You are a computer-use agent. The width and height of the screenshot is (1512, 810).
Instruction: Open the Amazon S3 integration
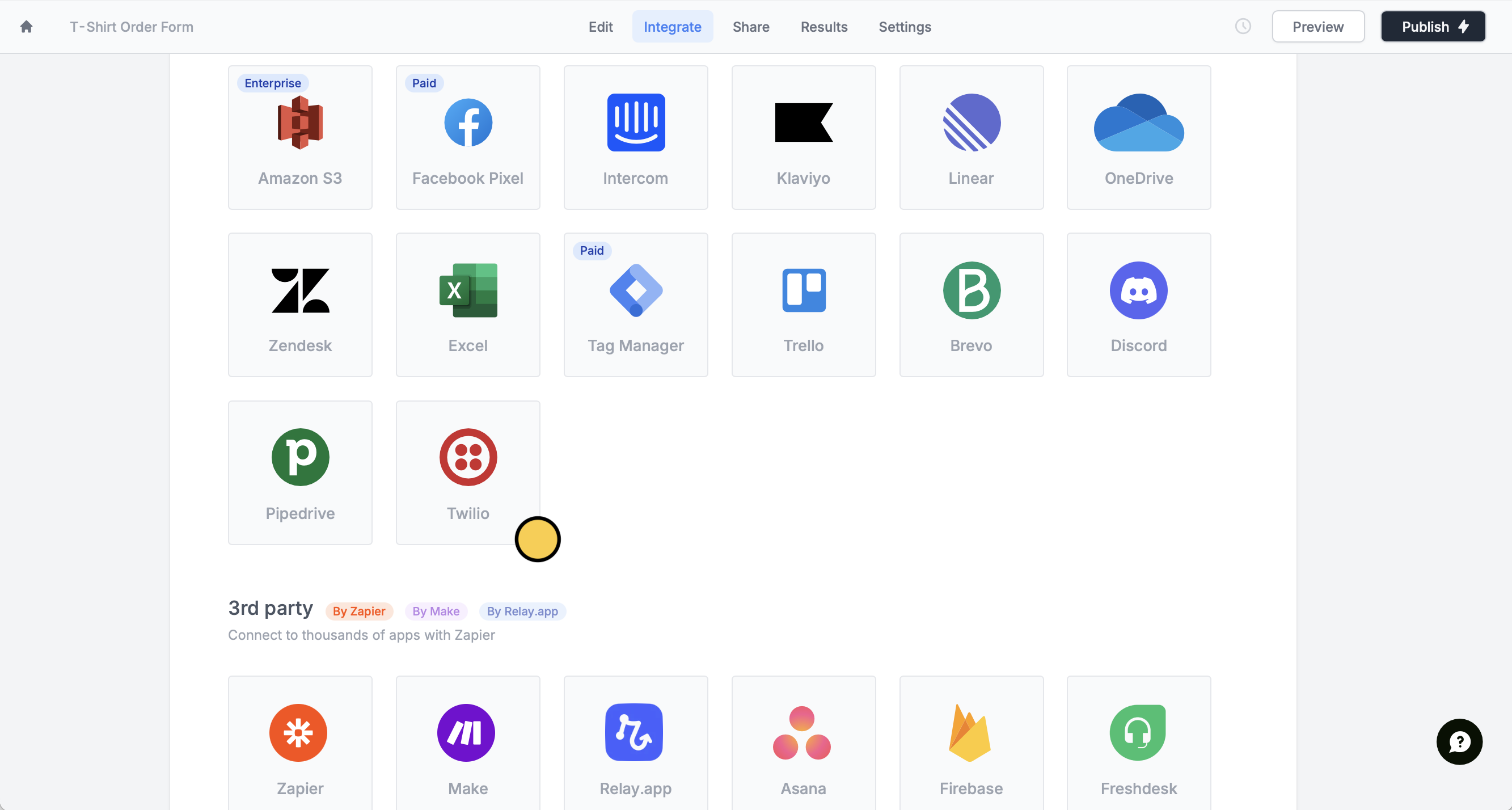click(300, 137)
